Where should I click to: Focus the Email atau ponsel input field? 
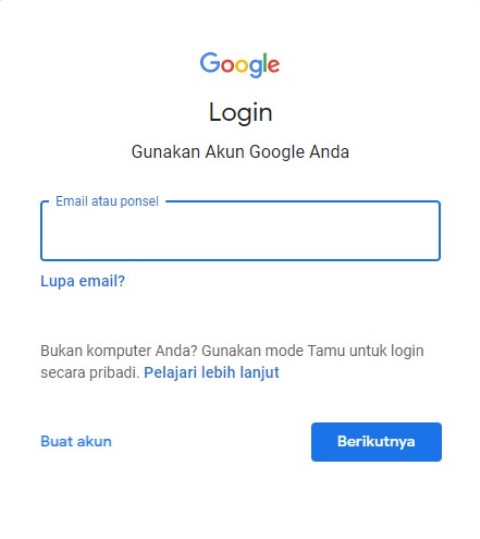pyautogui.click(x=240, y=231)
